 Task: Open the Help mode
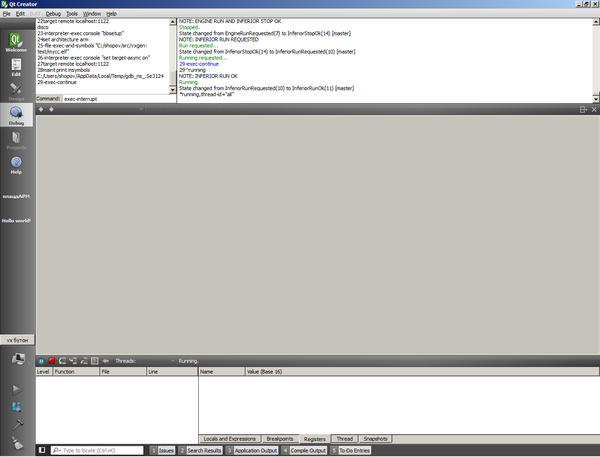pyautogui.click(x=16, y=164)
